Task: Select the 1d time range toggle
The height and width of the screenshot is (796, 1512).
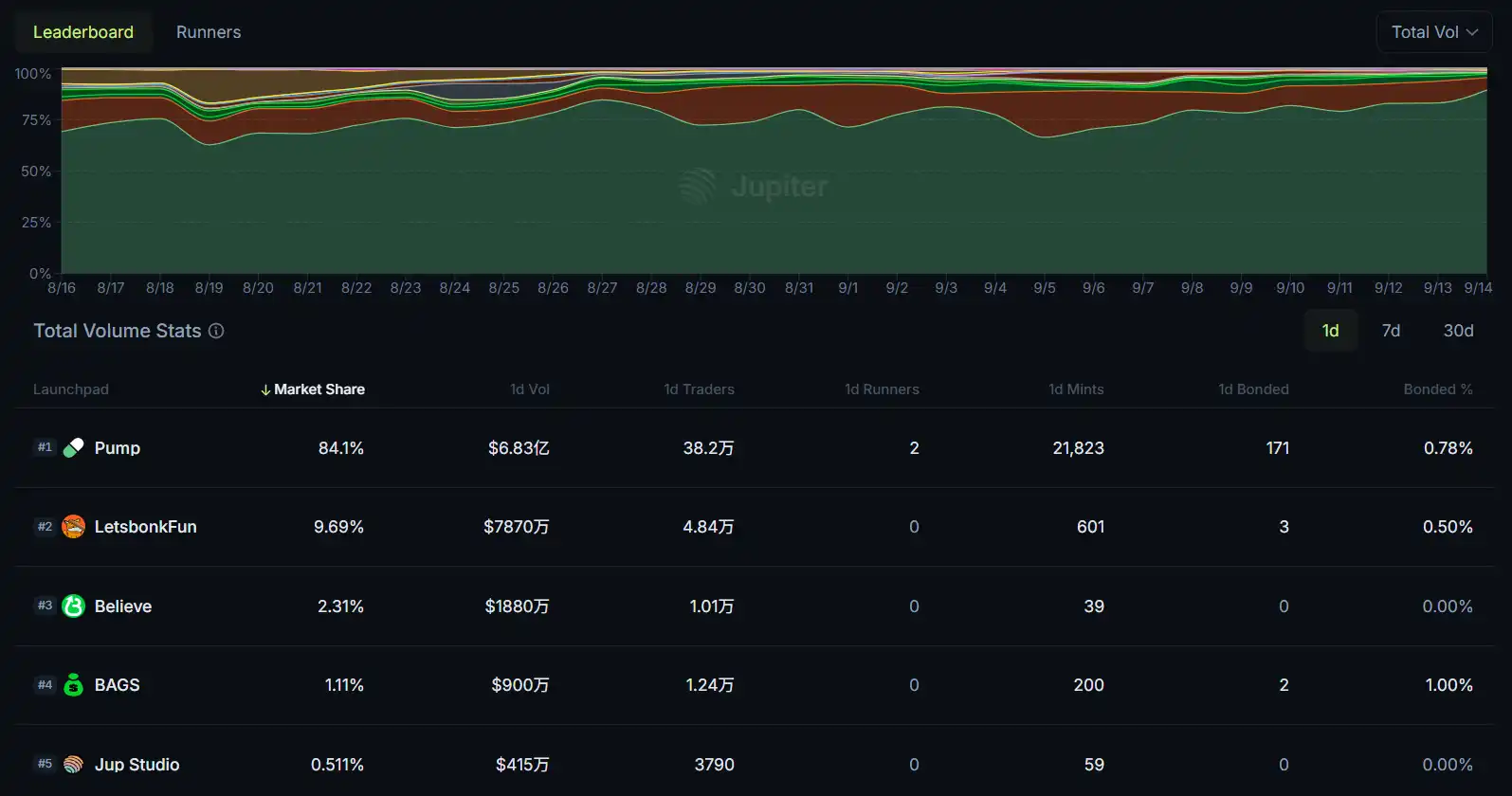Action: (x=1330, y=331)
